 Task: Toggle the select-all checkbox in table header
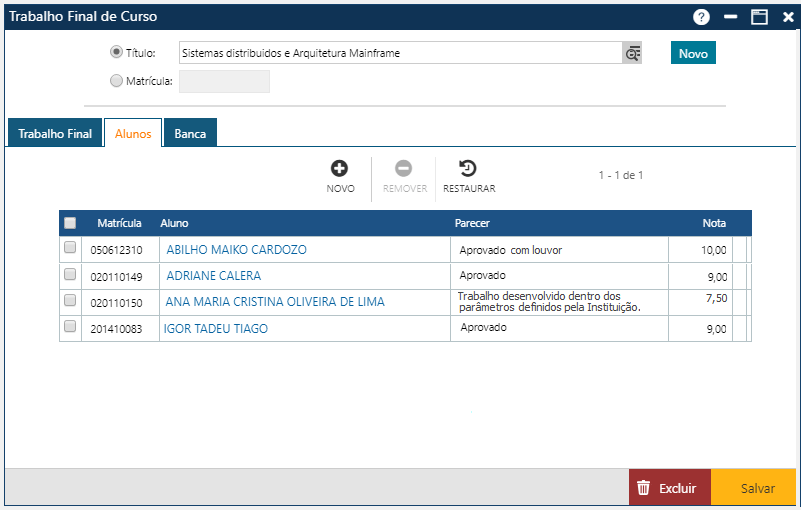point(70,223)
